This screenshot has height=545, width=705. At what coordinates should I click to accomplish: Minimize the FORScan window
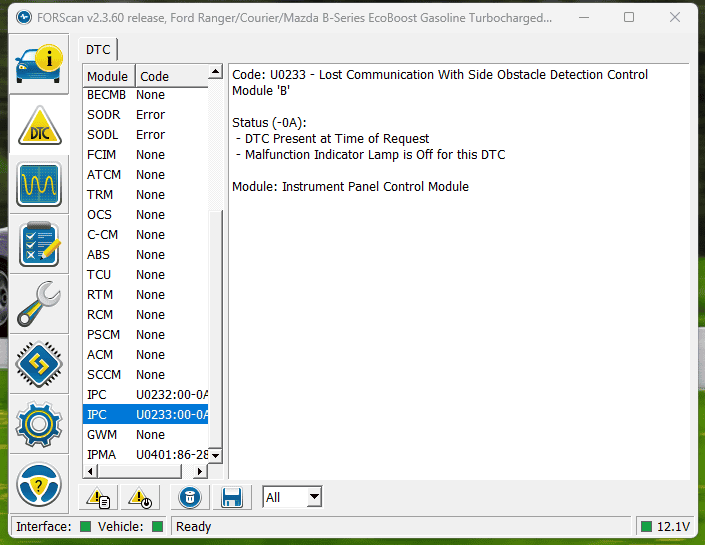(584, 18)
